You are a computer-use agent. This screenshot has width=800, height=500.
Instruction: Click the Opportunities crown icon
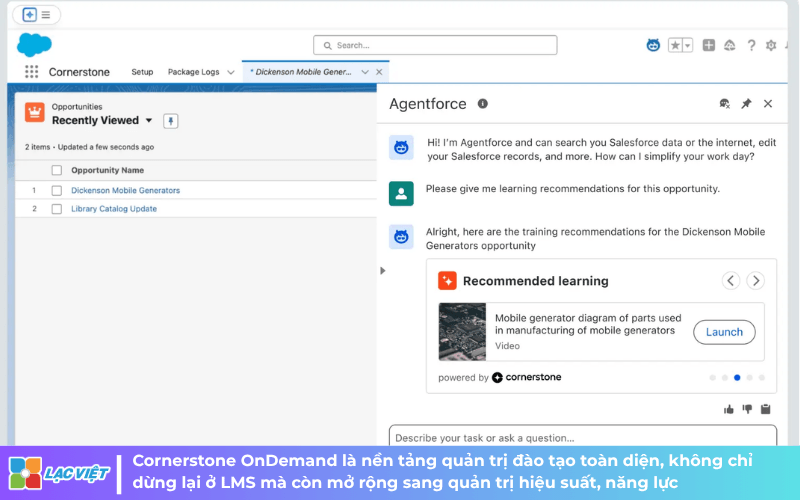(35, 112)
